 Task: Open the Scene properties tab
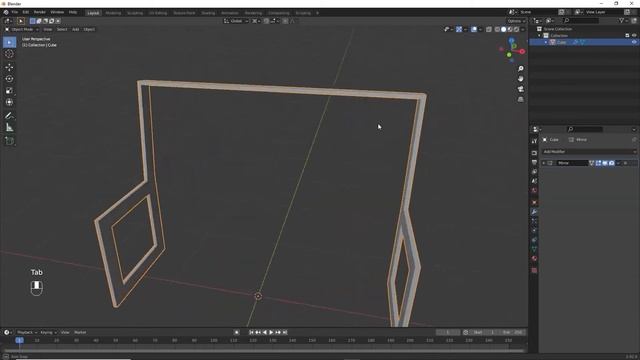(x=534, y=181)
